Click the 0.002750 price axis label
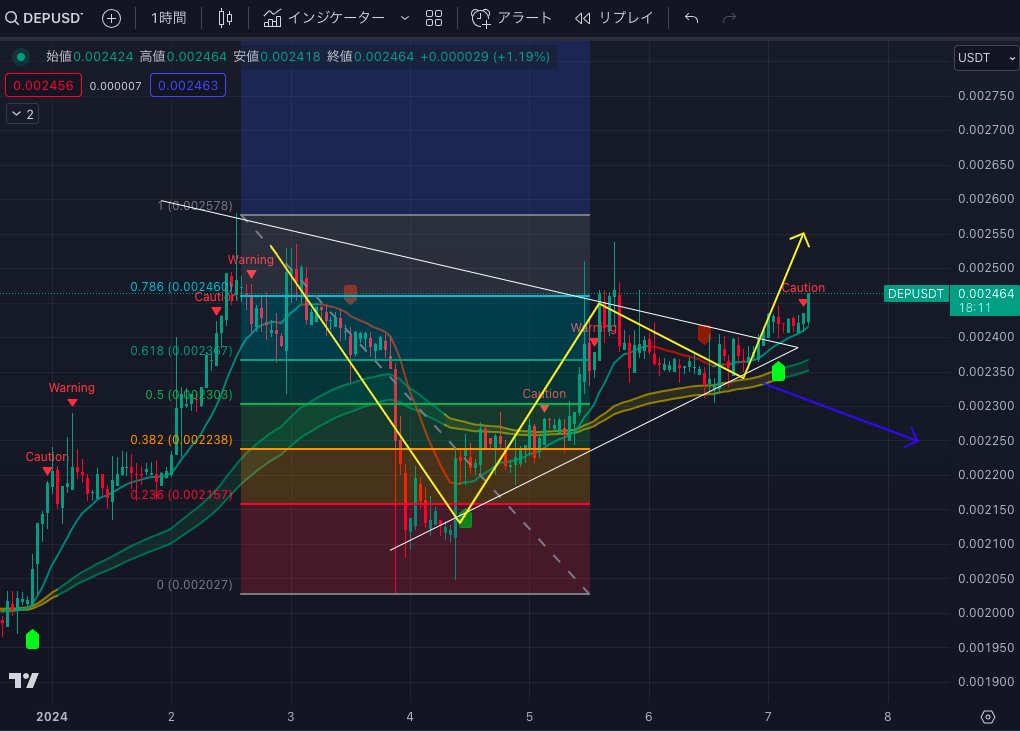1020x731 pixels. 986,96
